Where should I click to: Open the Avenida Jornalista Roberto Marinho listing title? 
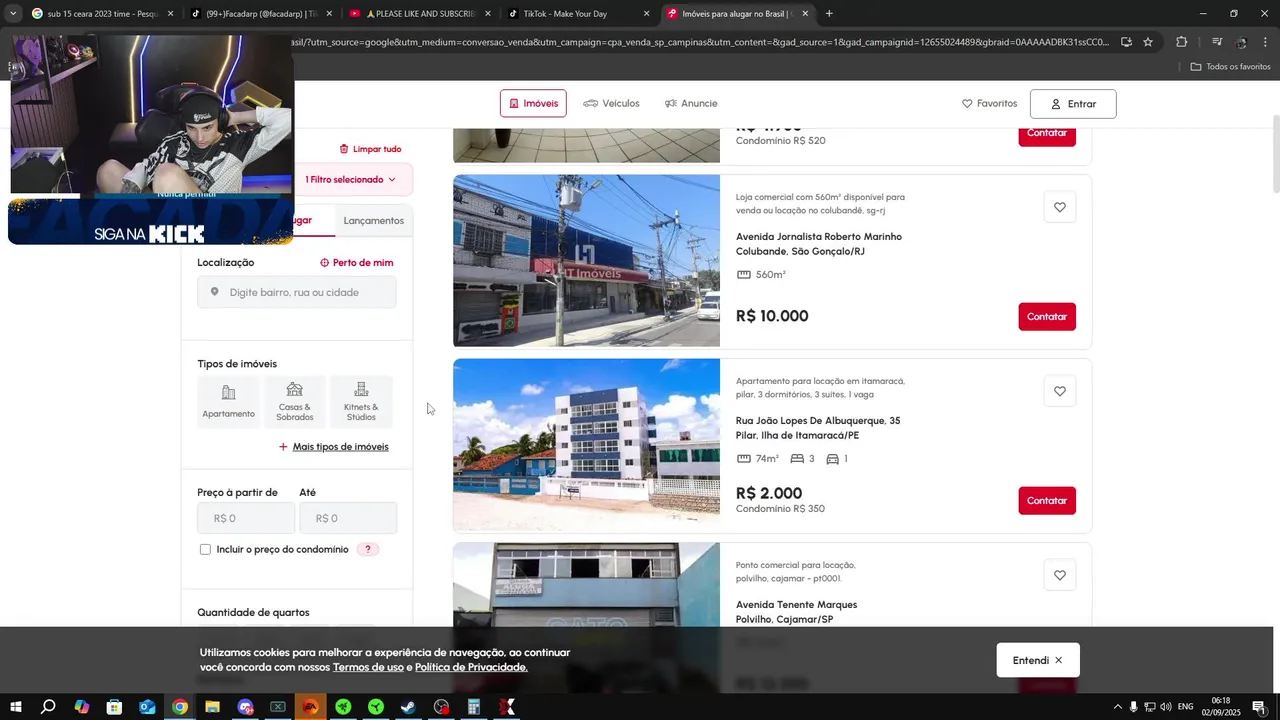pyautogui.click(x=819, y=244)
